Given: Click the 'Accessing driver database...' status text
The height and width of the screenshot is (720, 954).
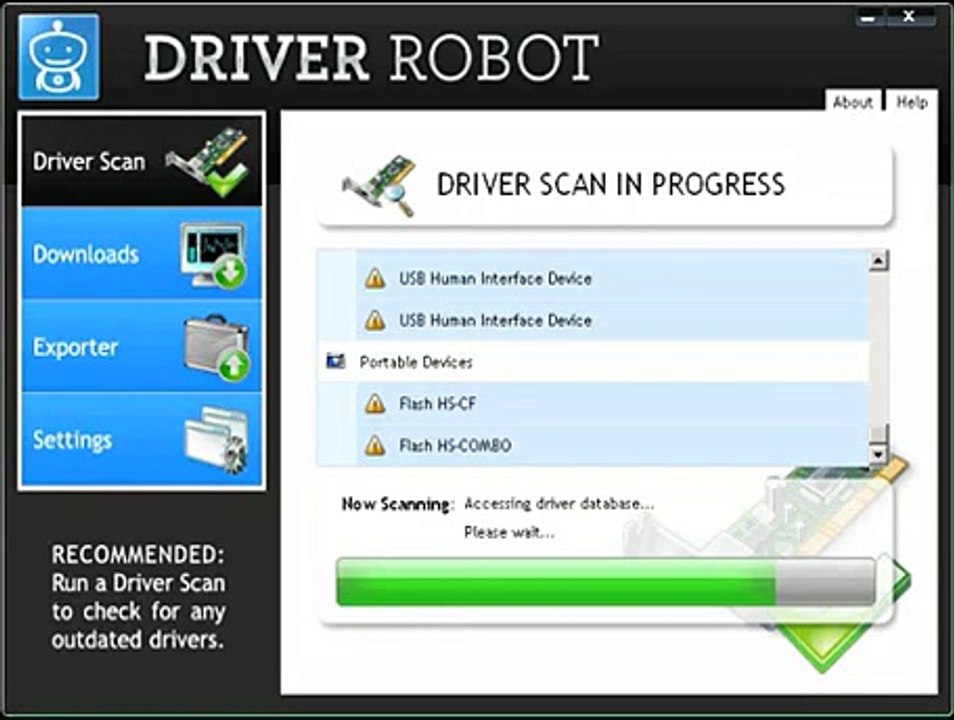Looking at the screenshot, I should tap(559, 503).
